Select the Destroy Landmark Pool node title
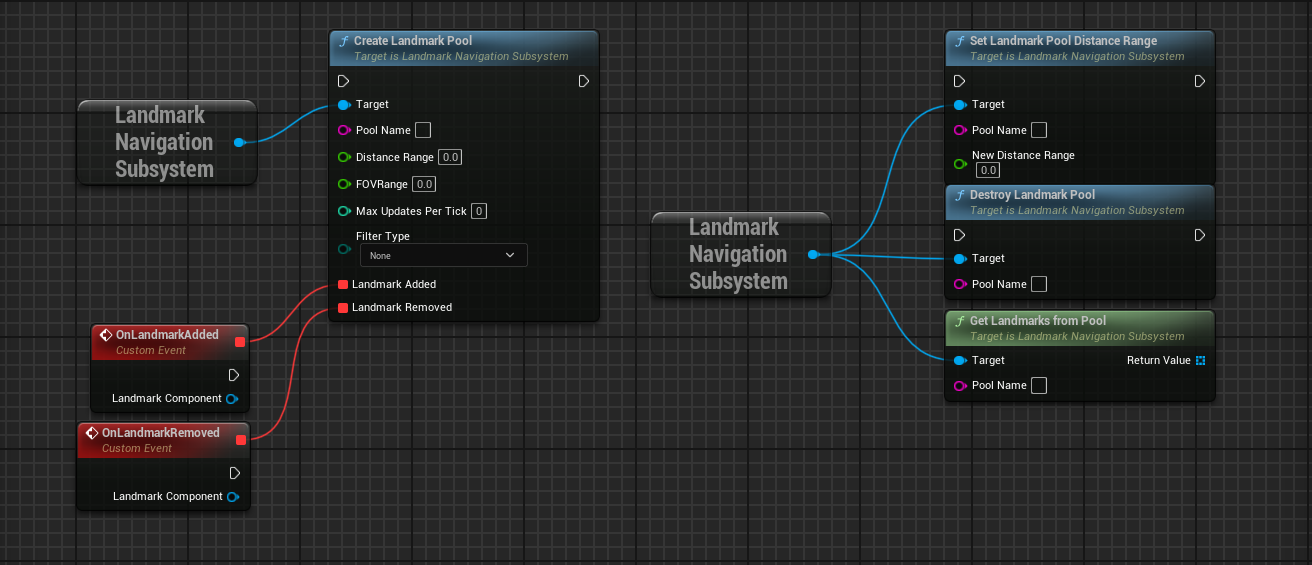The height and width of the screenshot is (565, 1312). coord(1032,195)
